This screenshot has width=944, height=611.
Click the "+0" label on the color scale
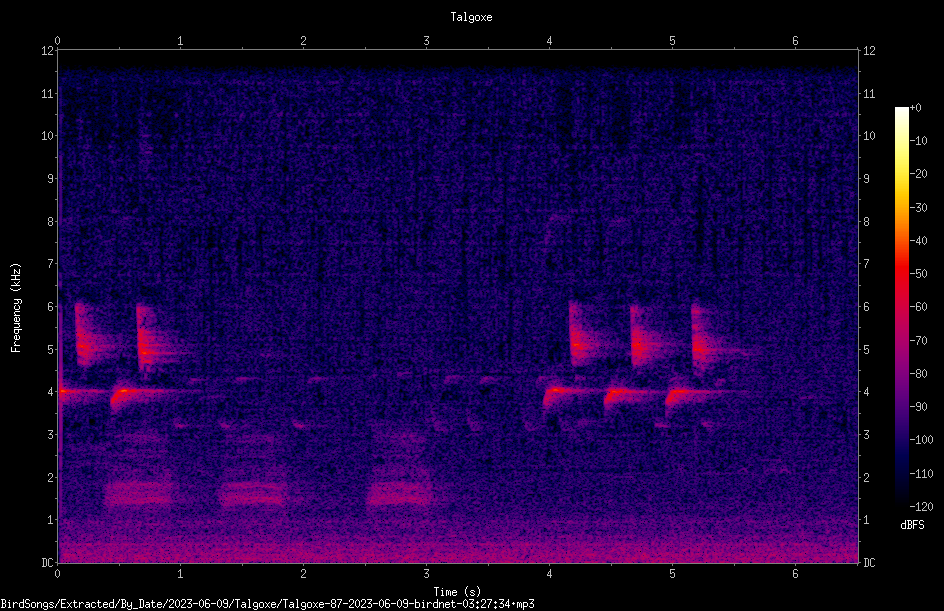[x=915, y=108]
